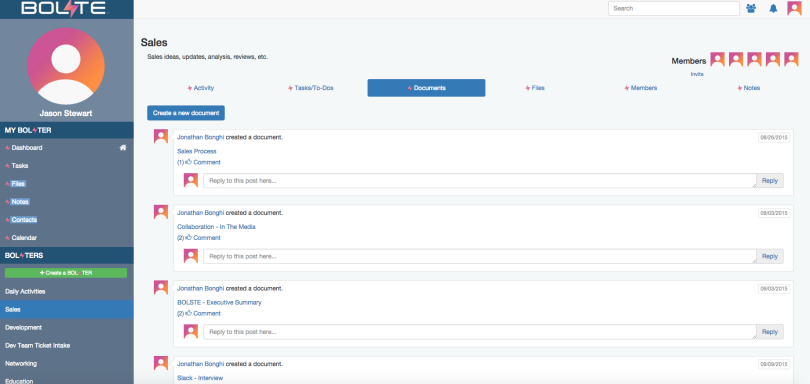Like the Collaboration - In The Media post
Screen dimensions: 810x384
point(189,238)
